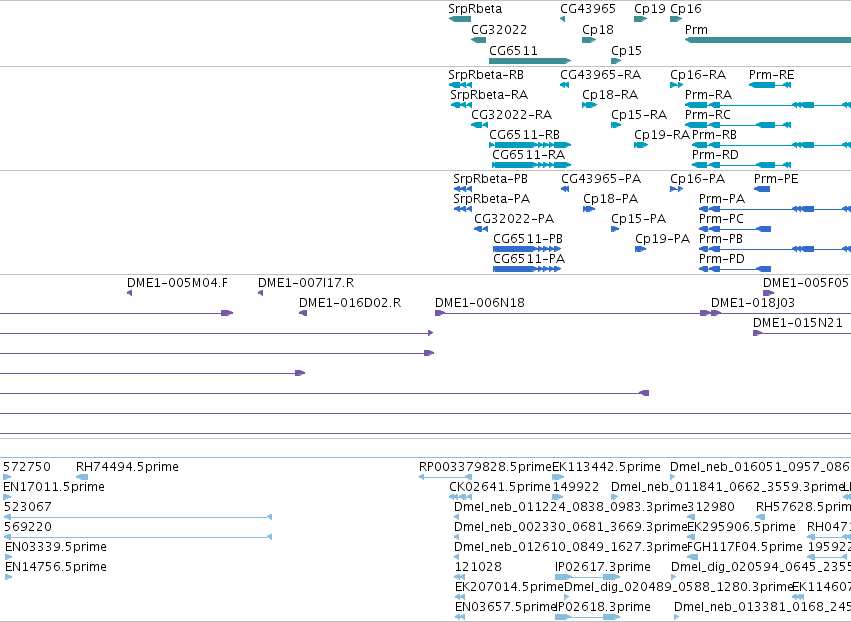Click EST IP02618.3prime
Viewport: 851px width, 622px height.
(587, 617)
